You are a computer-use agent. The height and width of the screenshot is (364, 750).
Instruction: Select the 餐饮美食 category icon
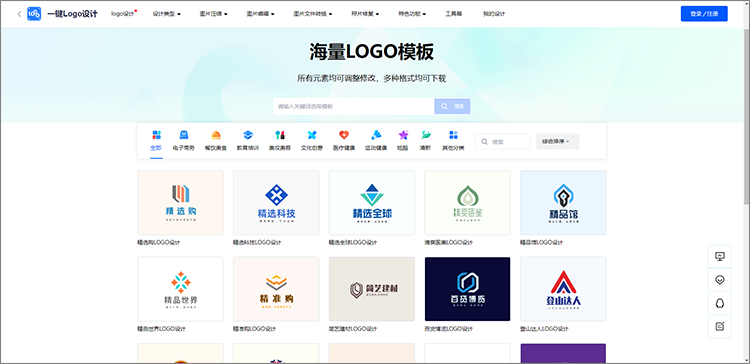point(216,135)
